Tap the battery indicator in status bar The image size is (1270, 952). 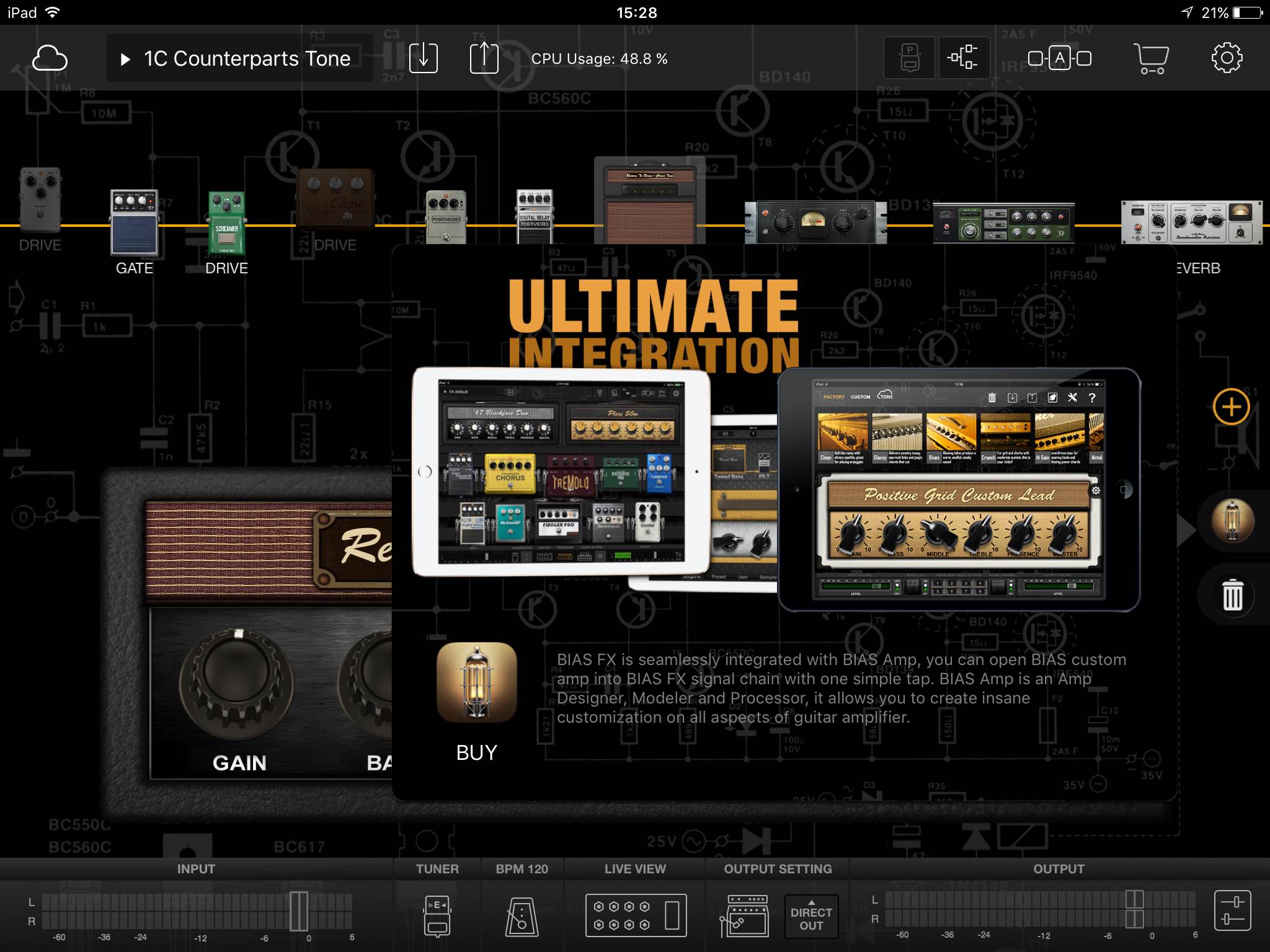pos(1248,12)
